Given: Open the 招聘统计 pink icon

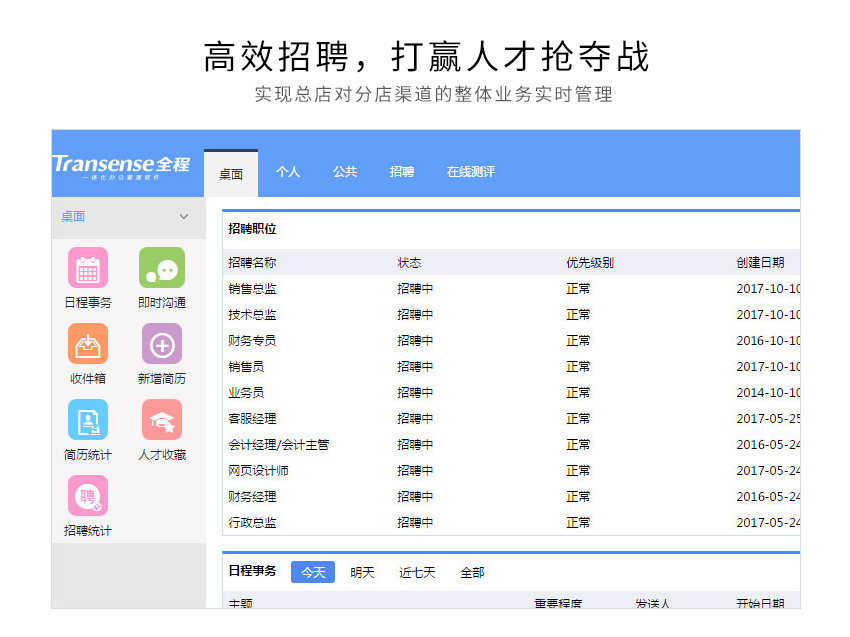Looking at the screenshot, I should click(x=88, y=496).
